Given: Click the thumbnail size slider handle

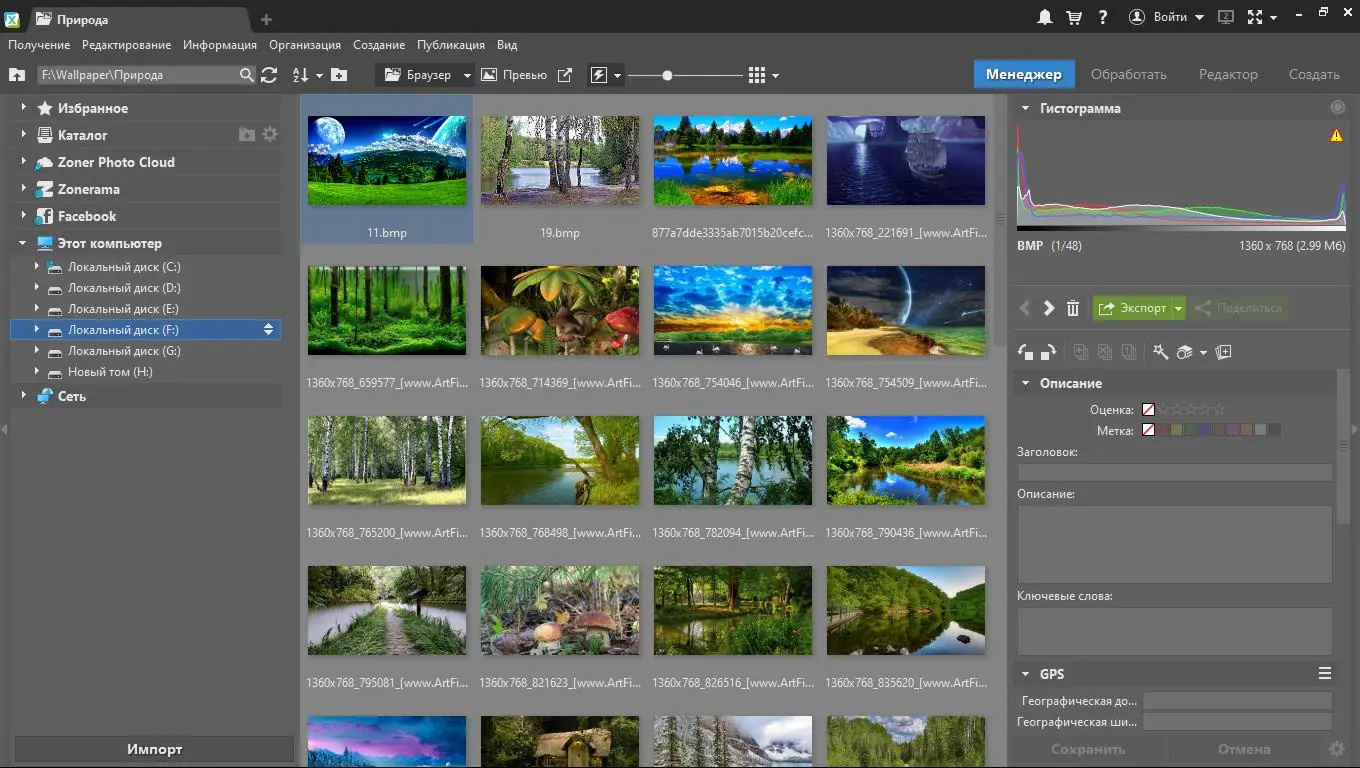Looking at the screenshot, I should pyautogui.click(x=667, y=75).
